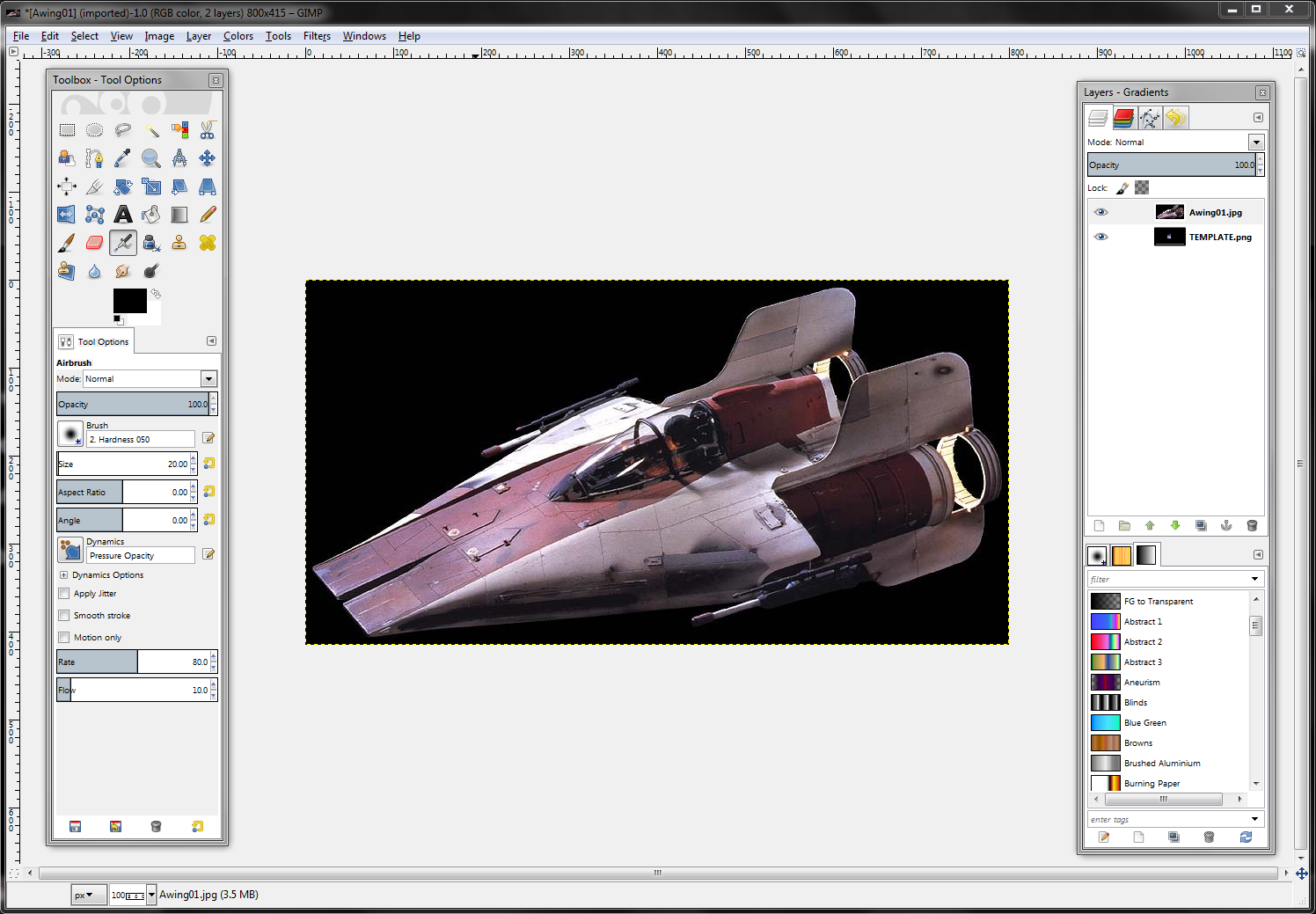Hide the TEMPLATE.png layer
The image size is (1316, 914).
tap(1101, 238)
